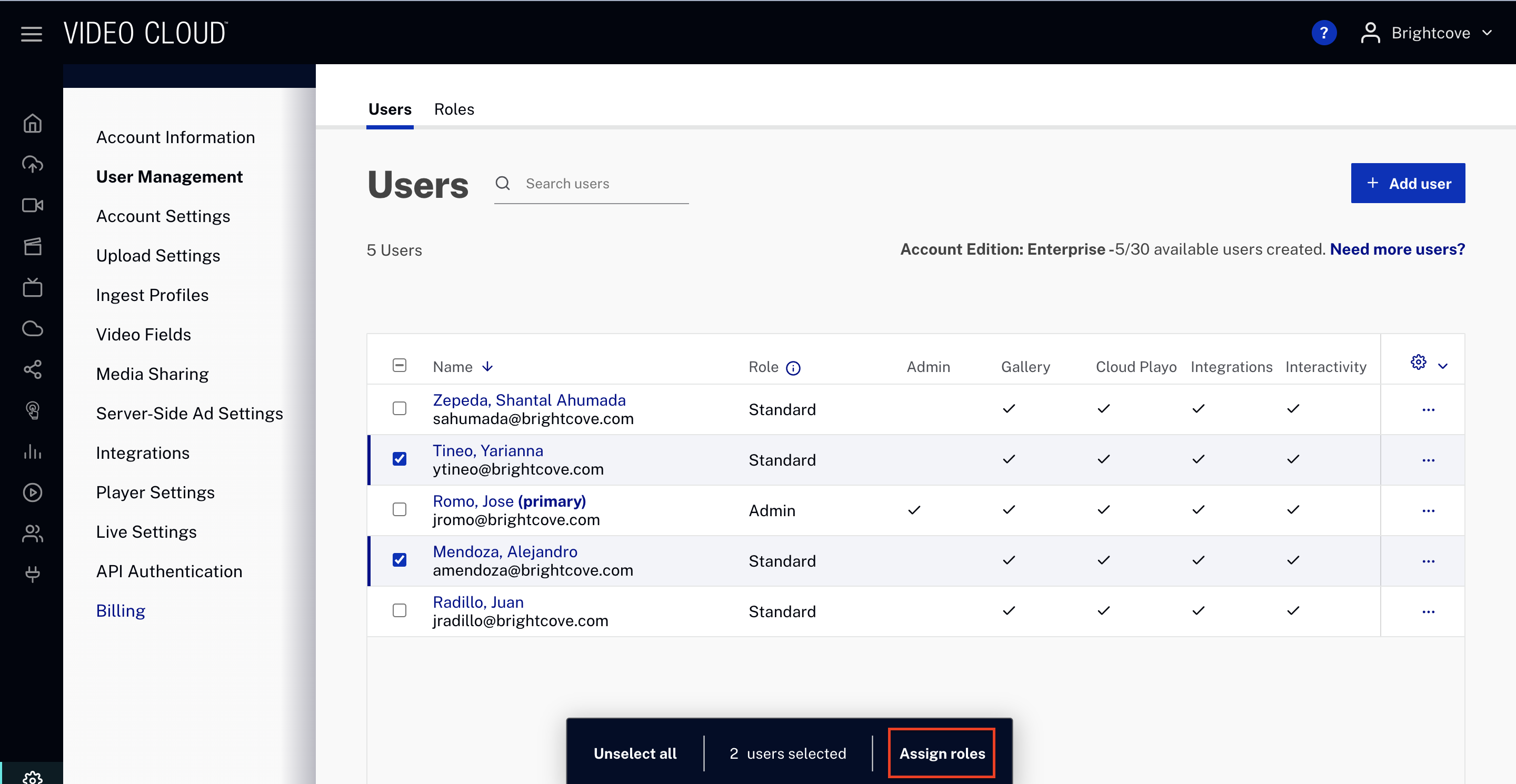Click the Assign roles button
The height and width of the screenshot is (784, 1516).
[941, 753]
